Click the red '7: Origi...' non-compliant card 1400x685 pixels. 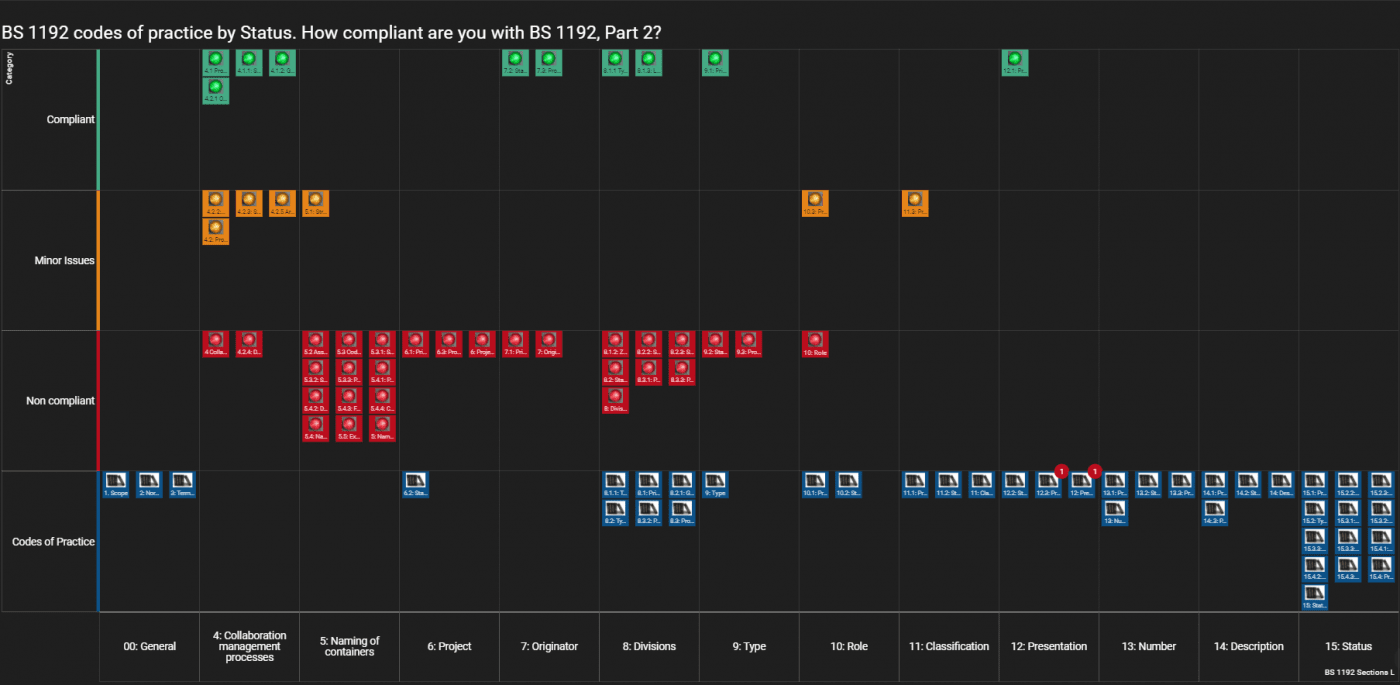click(549, 344)
